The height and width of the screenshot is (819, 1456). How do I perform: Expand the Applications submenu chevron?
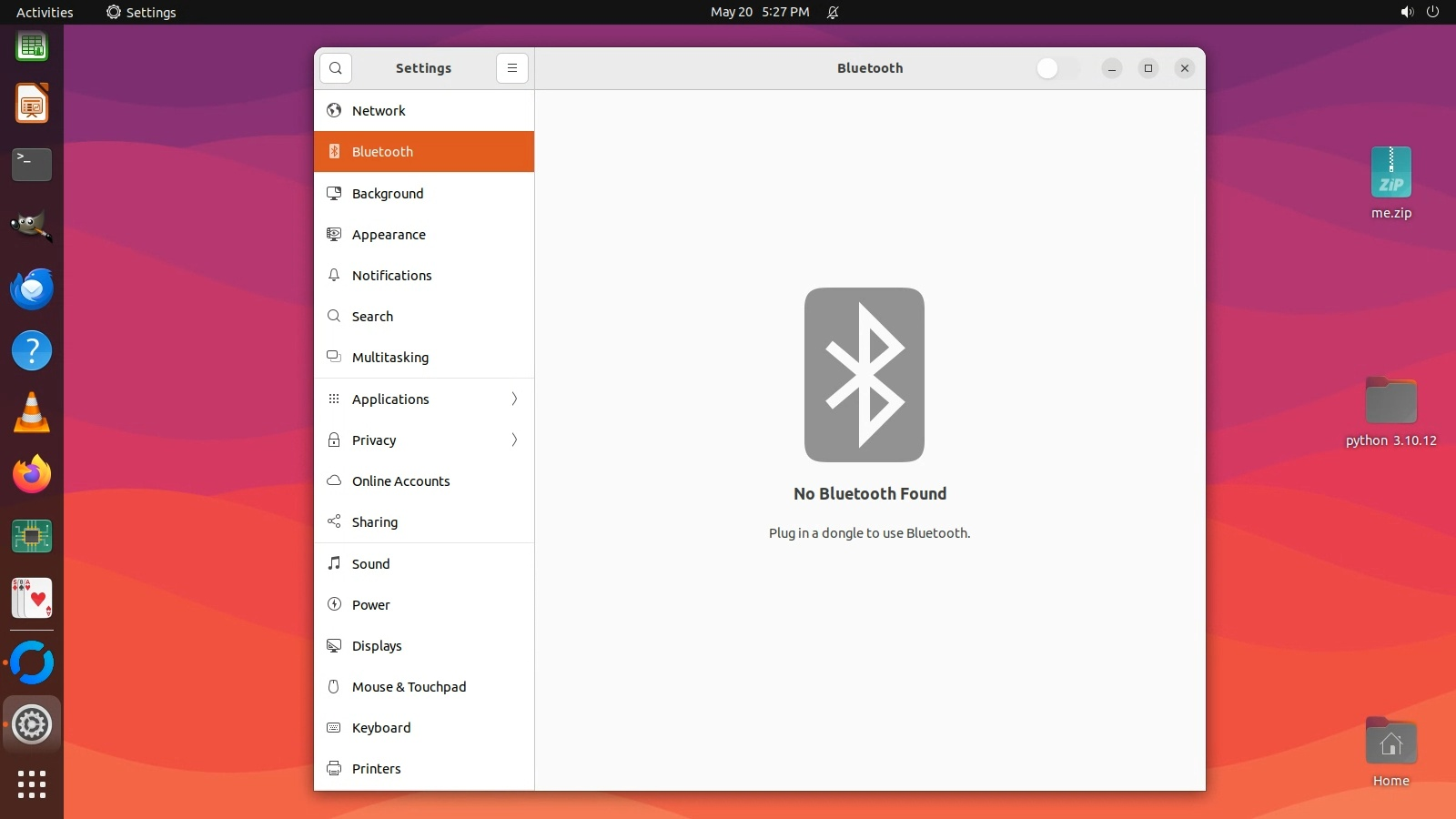tap(514, 399)
